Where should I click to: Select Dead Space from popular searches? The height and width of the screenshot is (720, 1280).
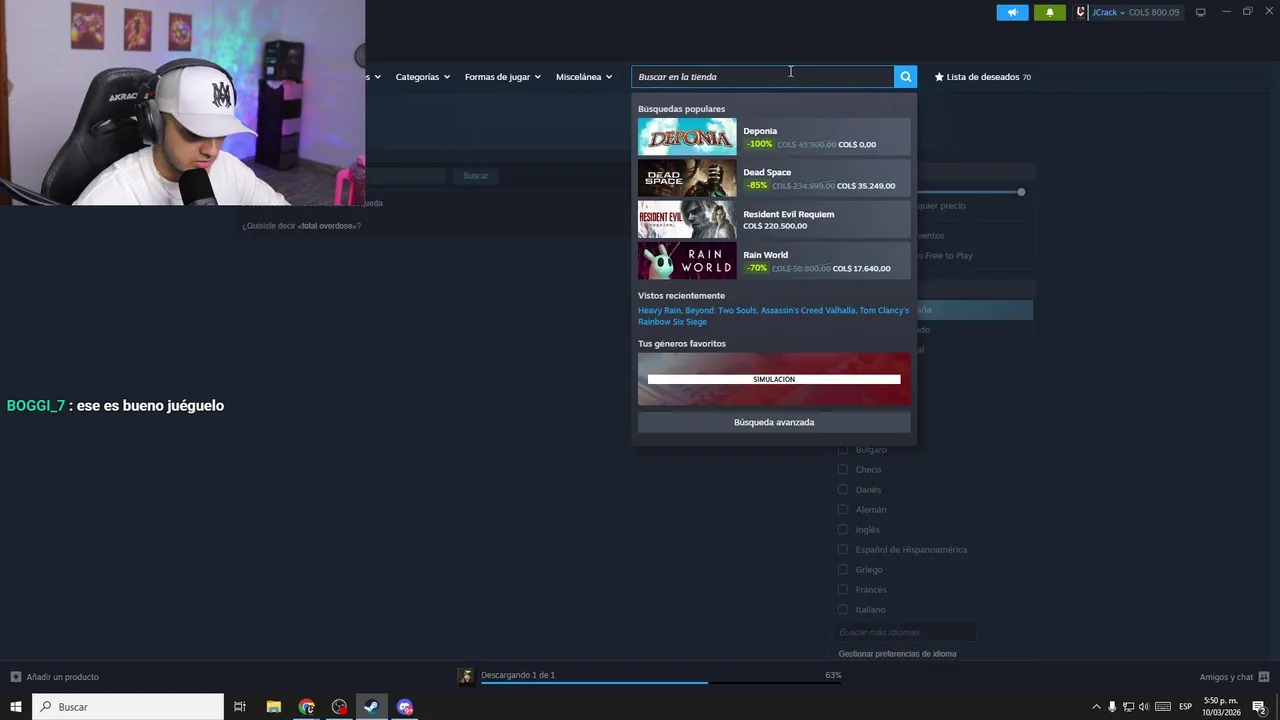(774, 178)
